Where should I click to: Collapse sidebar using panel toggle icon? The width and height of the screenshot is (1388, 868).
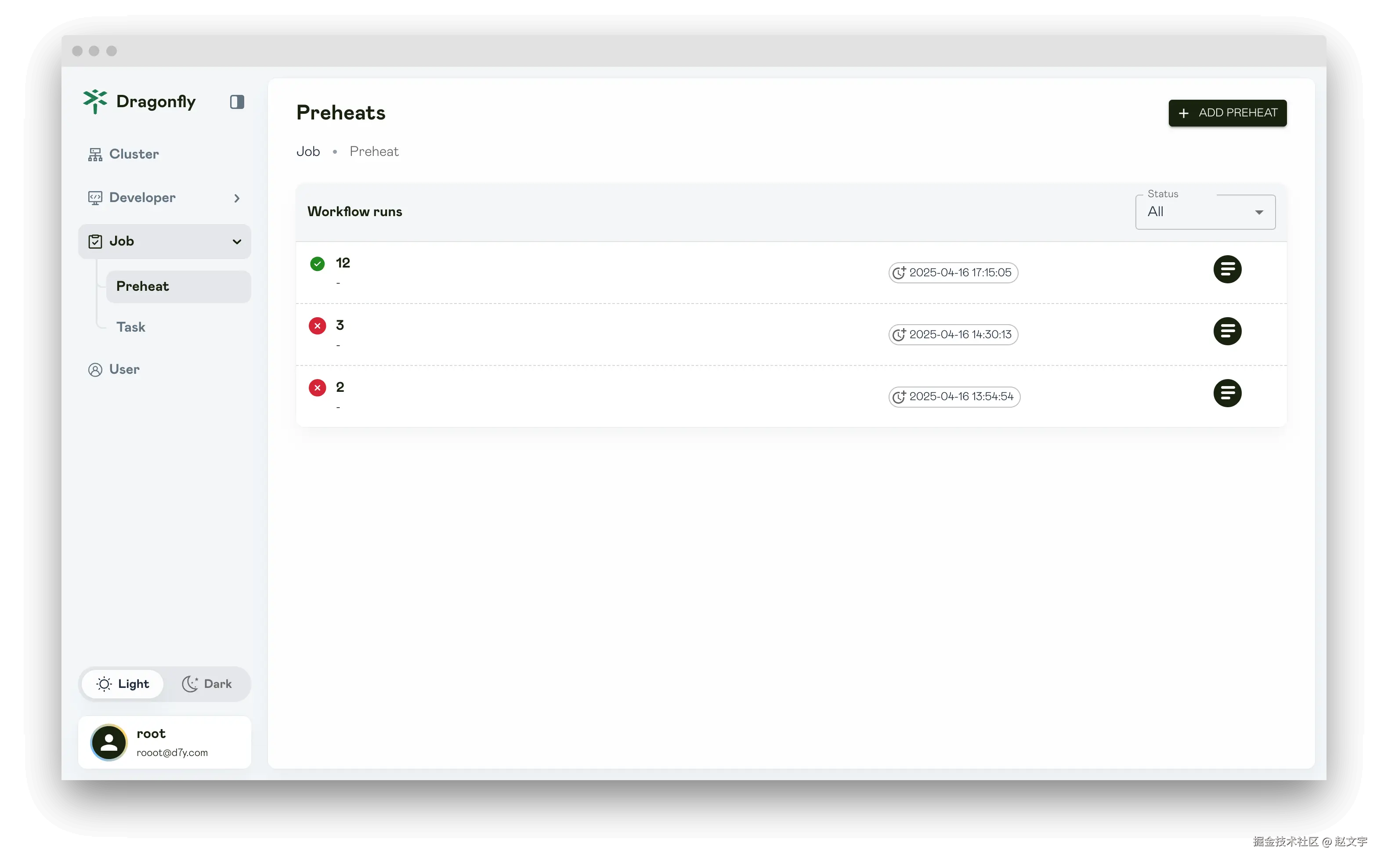237,102
